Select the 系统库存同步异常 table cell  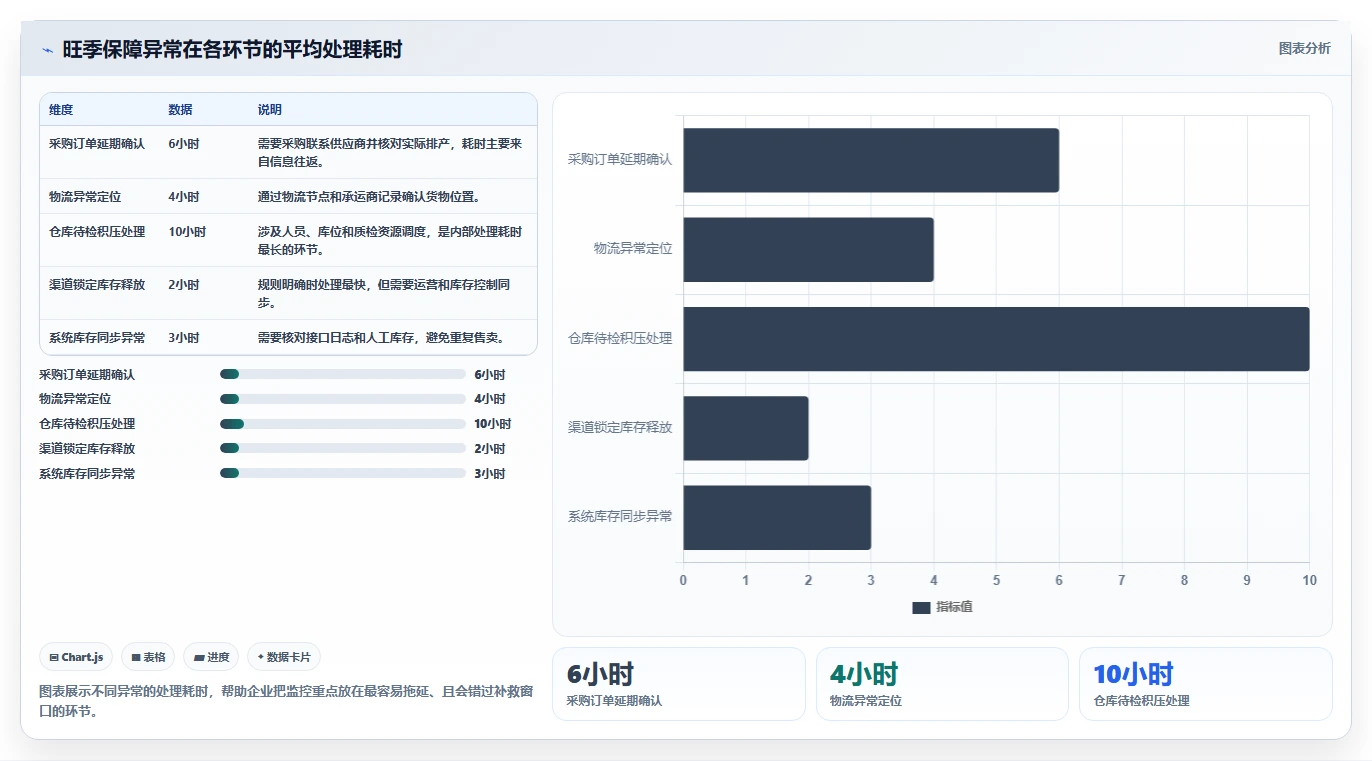[97, 338]
